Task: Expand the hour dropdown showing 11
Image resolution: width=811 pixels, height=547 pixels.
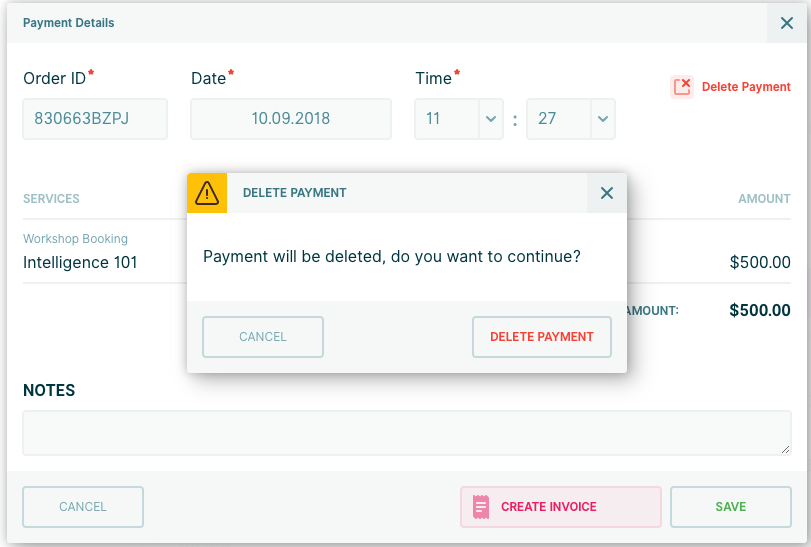Action: pyautogui.click(x=490, y=119)
